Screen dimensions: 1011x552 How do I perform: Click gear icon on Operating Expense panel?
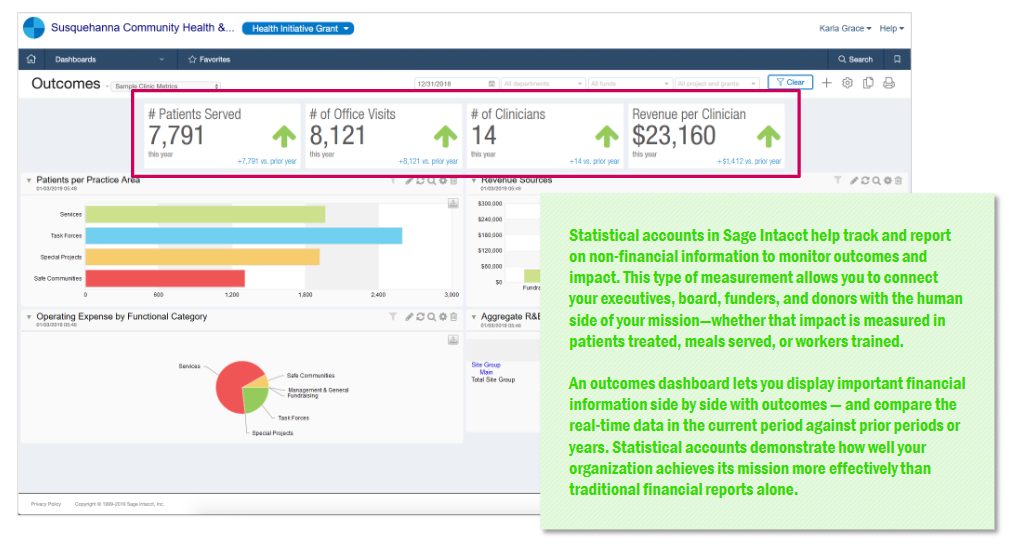tap(443, 317)
